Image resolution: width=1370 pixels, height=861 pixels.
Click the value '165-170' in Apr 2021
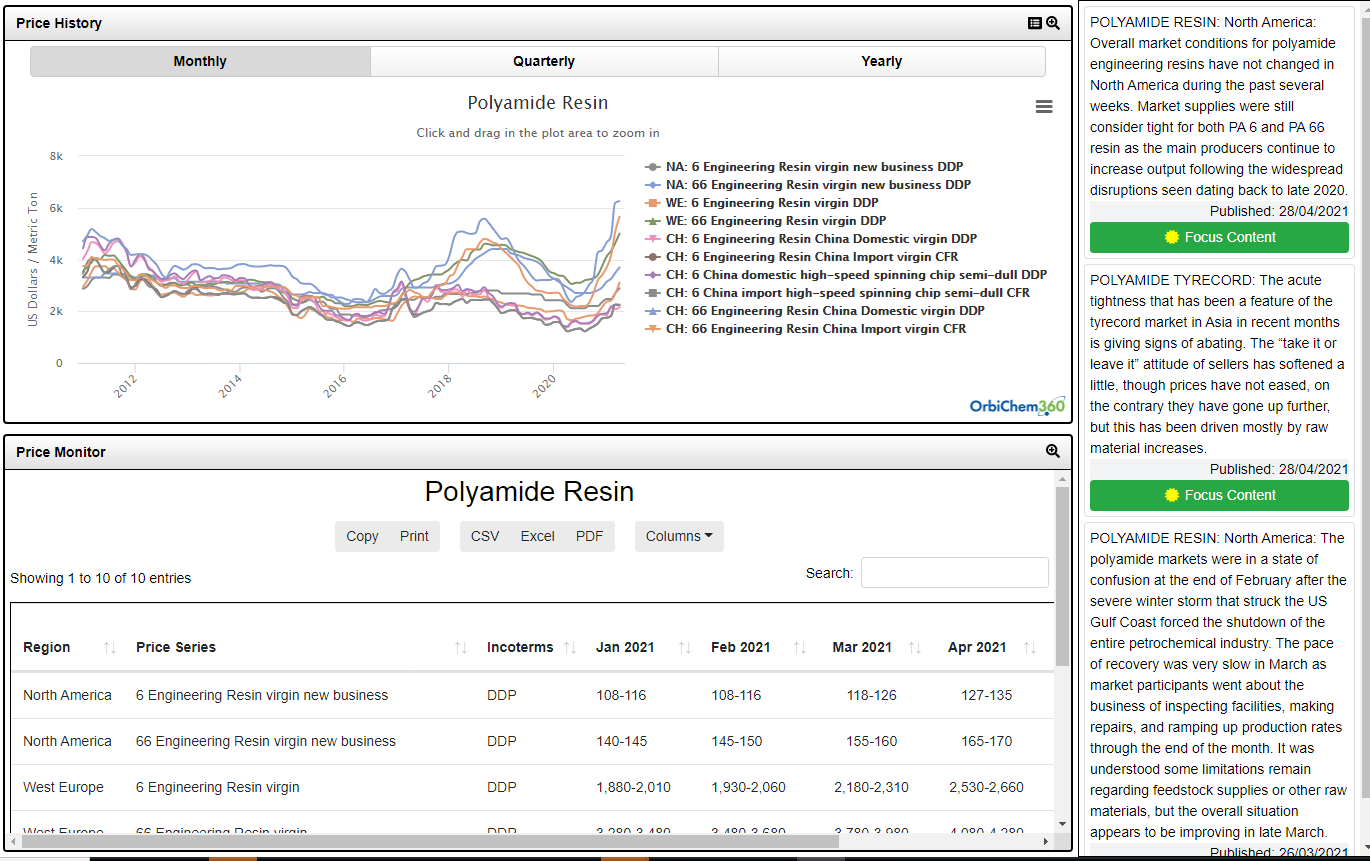point(986,741)
